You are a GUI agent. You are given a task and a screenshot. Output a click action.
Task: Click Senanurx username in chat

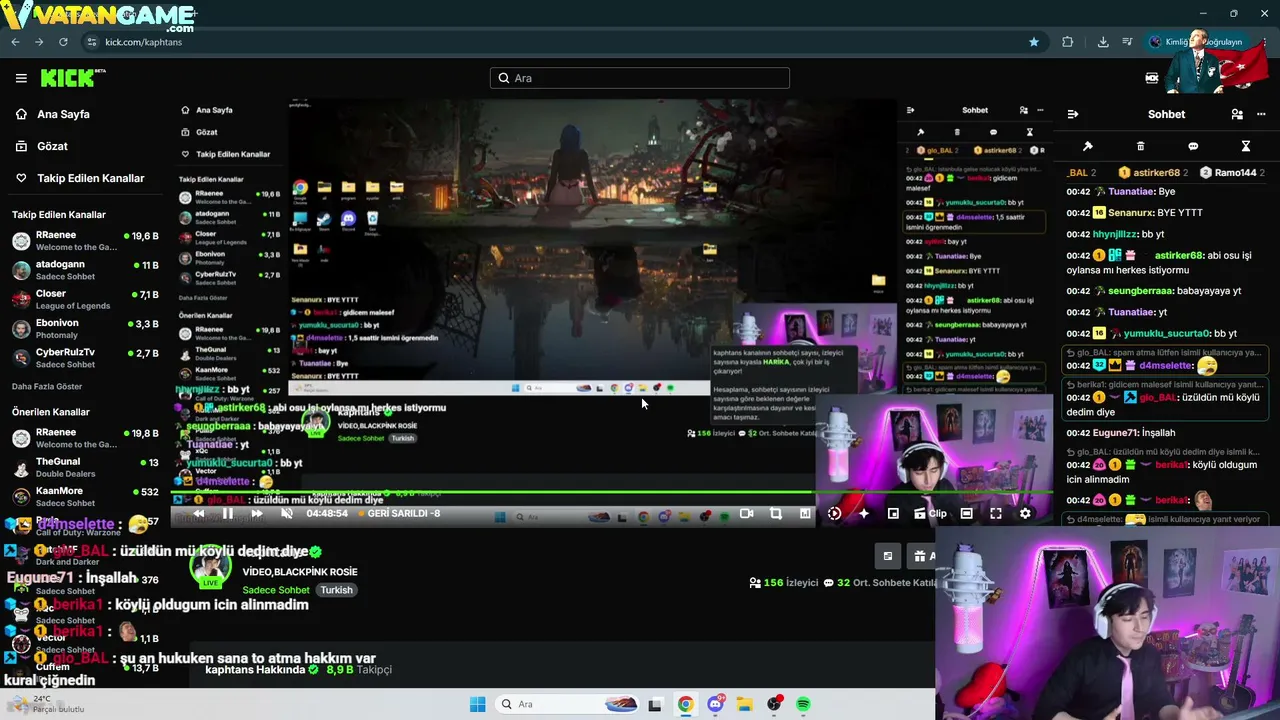click(x=1130, y=213)
